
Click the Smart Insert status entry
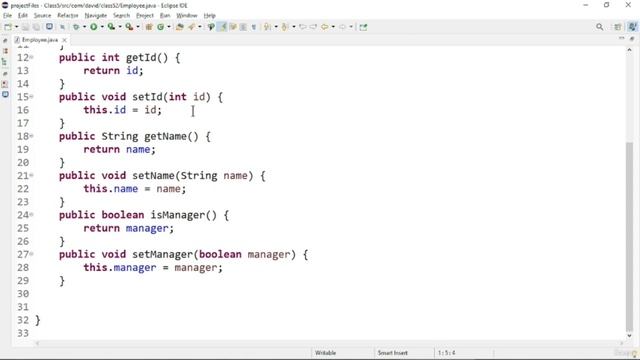[x=392, y=353]
